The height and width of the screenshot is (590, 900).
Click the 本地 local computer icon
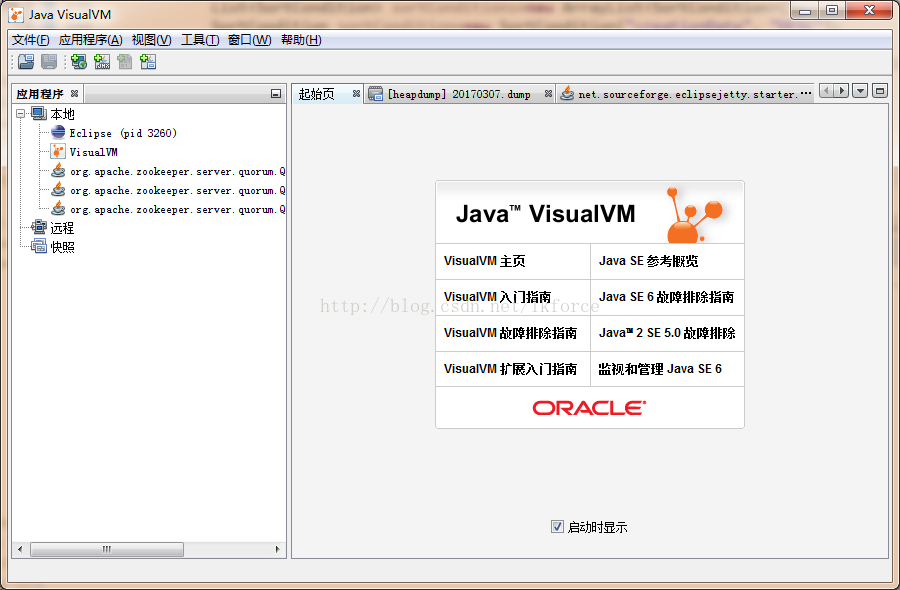pos(39,114)
